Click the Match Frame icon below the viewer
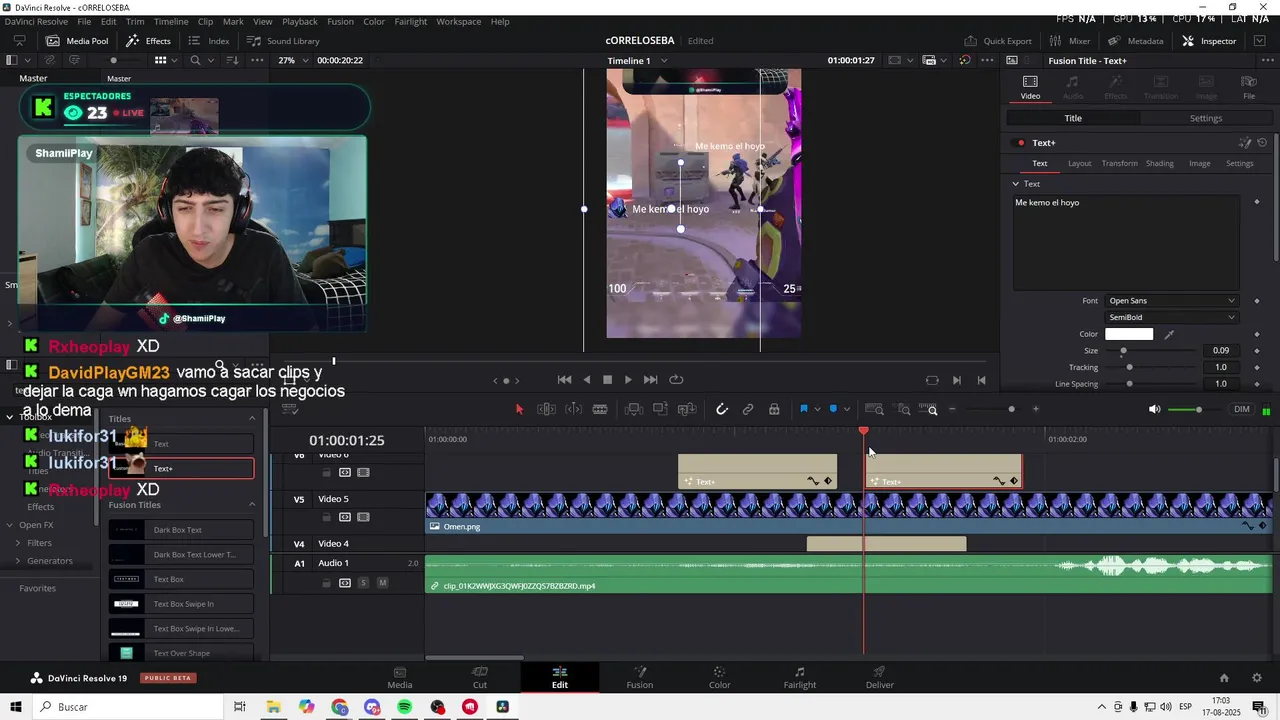This screenshot has width=1280, height=720. tap(932, 380)
